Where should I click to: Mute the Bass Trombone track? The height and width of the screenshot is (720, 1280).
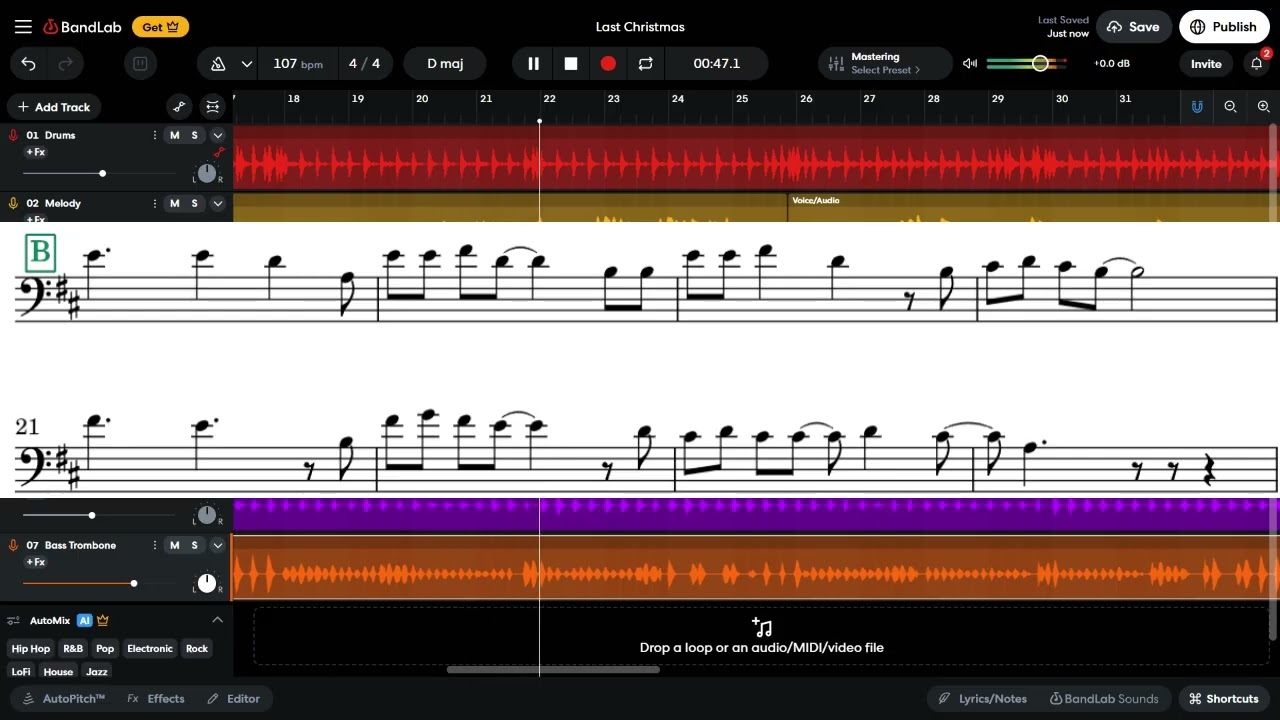[x=174, y=545]
